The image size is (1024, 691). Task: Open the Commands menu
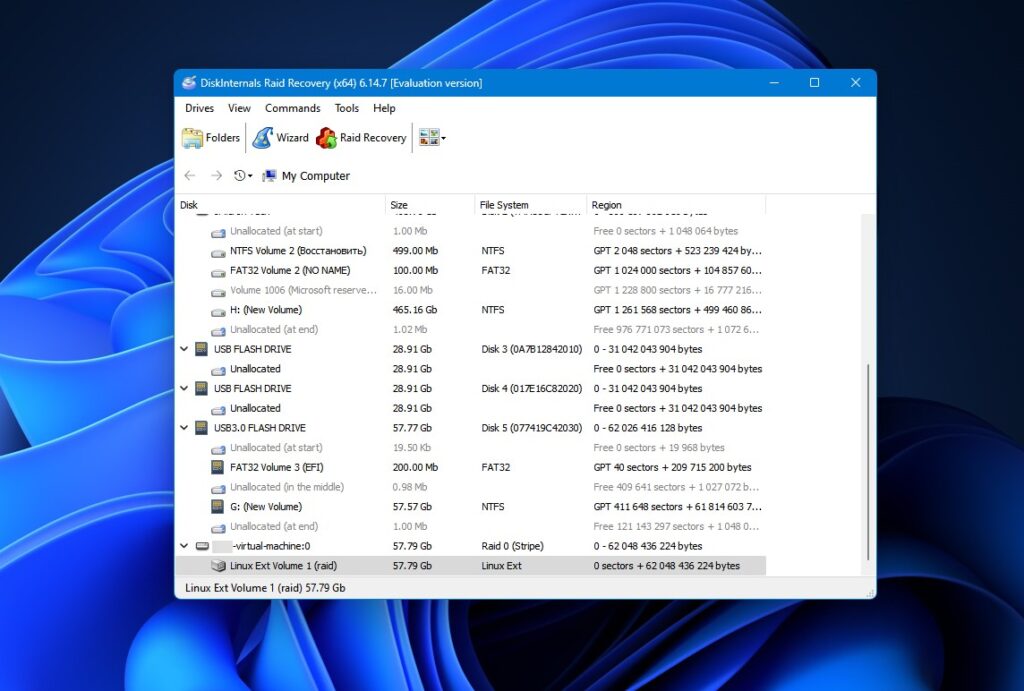(292, 108)
